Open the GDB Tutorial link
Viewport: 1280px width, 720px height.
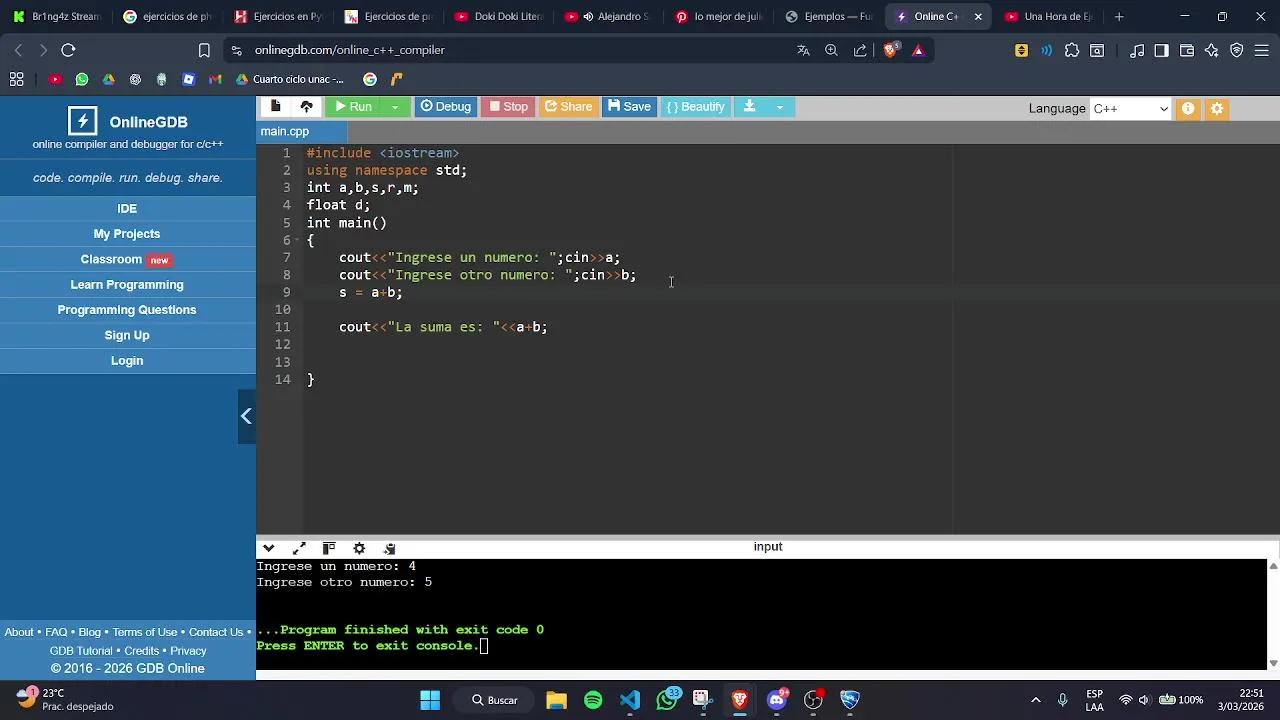(81, 651)
